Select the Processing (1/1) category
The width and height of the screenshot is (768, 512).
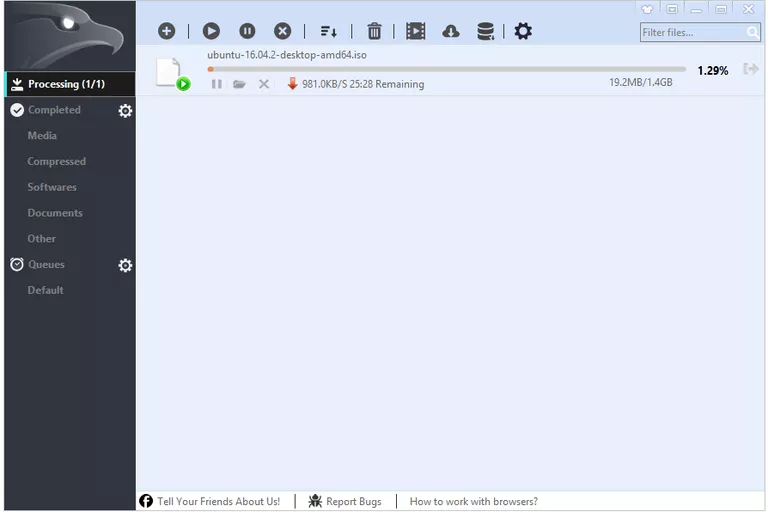70,84
